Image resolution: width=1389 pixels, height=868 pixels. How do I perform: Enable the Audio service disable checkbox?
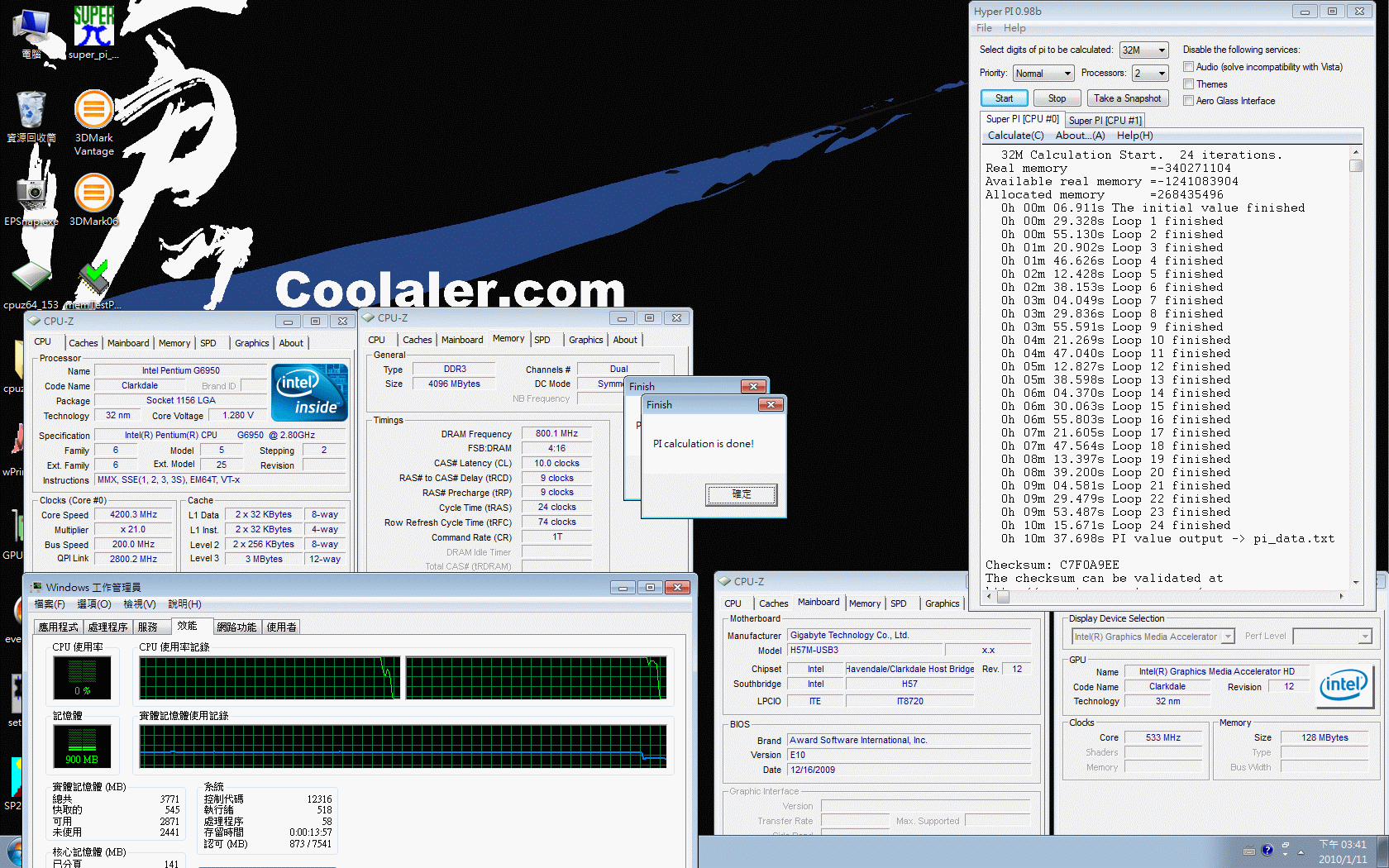click(1188, 67)
